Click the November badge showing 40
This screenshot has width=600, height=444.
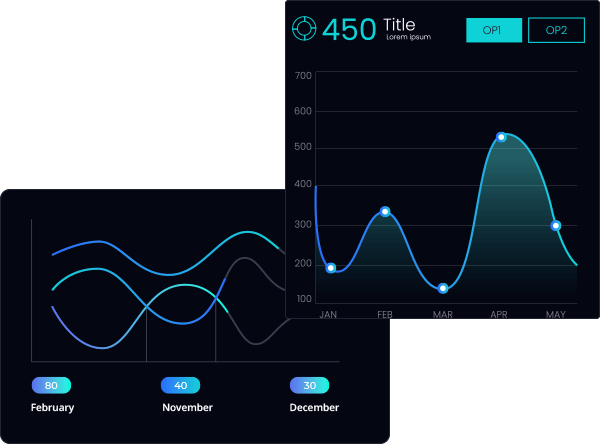(180, 386)
